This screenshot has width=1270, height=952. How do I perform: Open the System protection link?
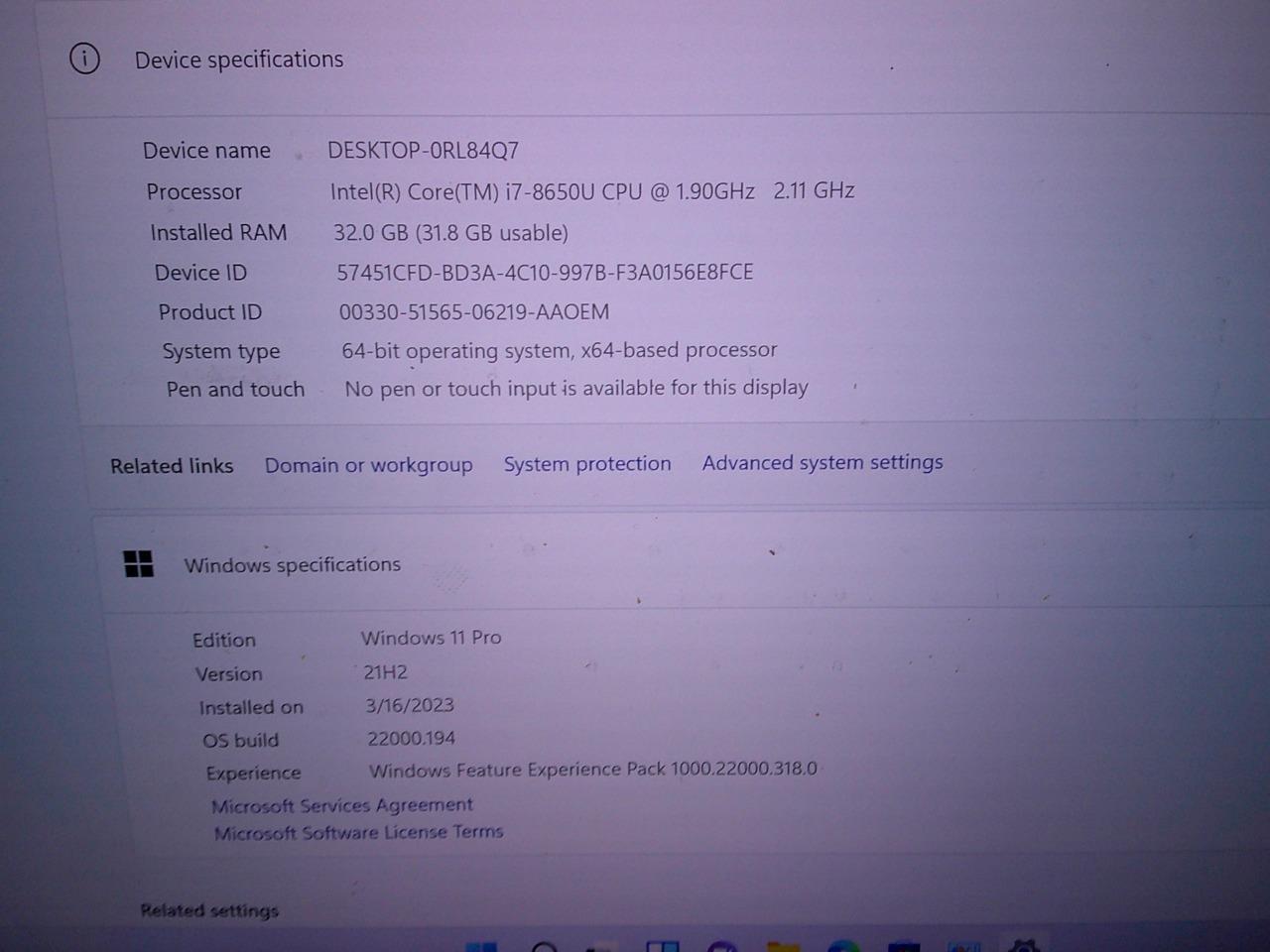[x=586, y=464]
